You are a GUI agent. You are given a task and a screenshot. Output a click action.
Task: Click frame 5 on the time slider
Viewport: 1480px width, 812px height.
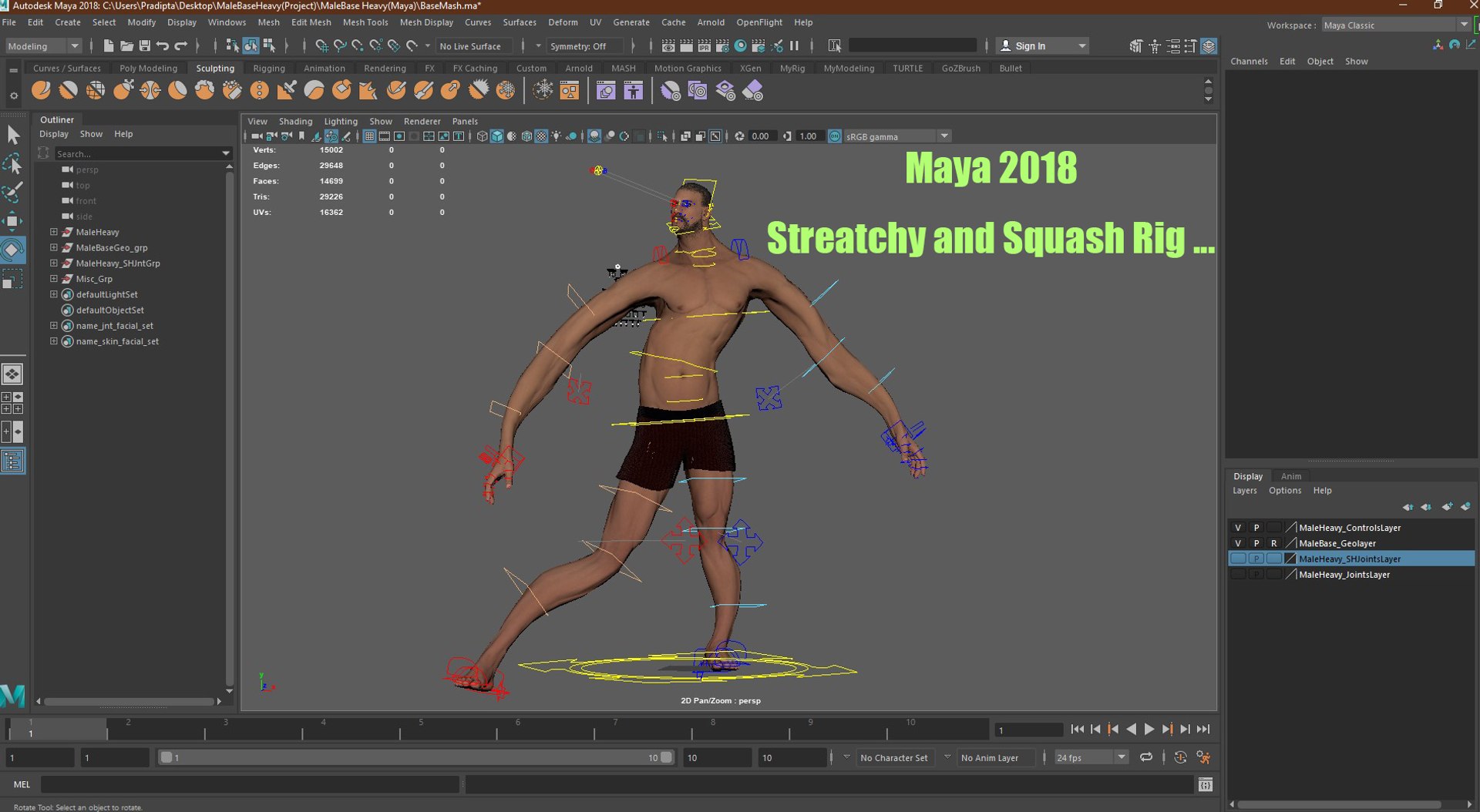point(421,729)
